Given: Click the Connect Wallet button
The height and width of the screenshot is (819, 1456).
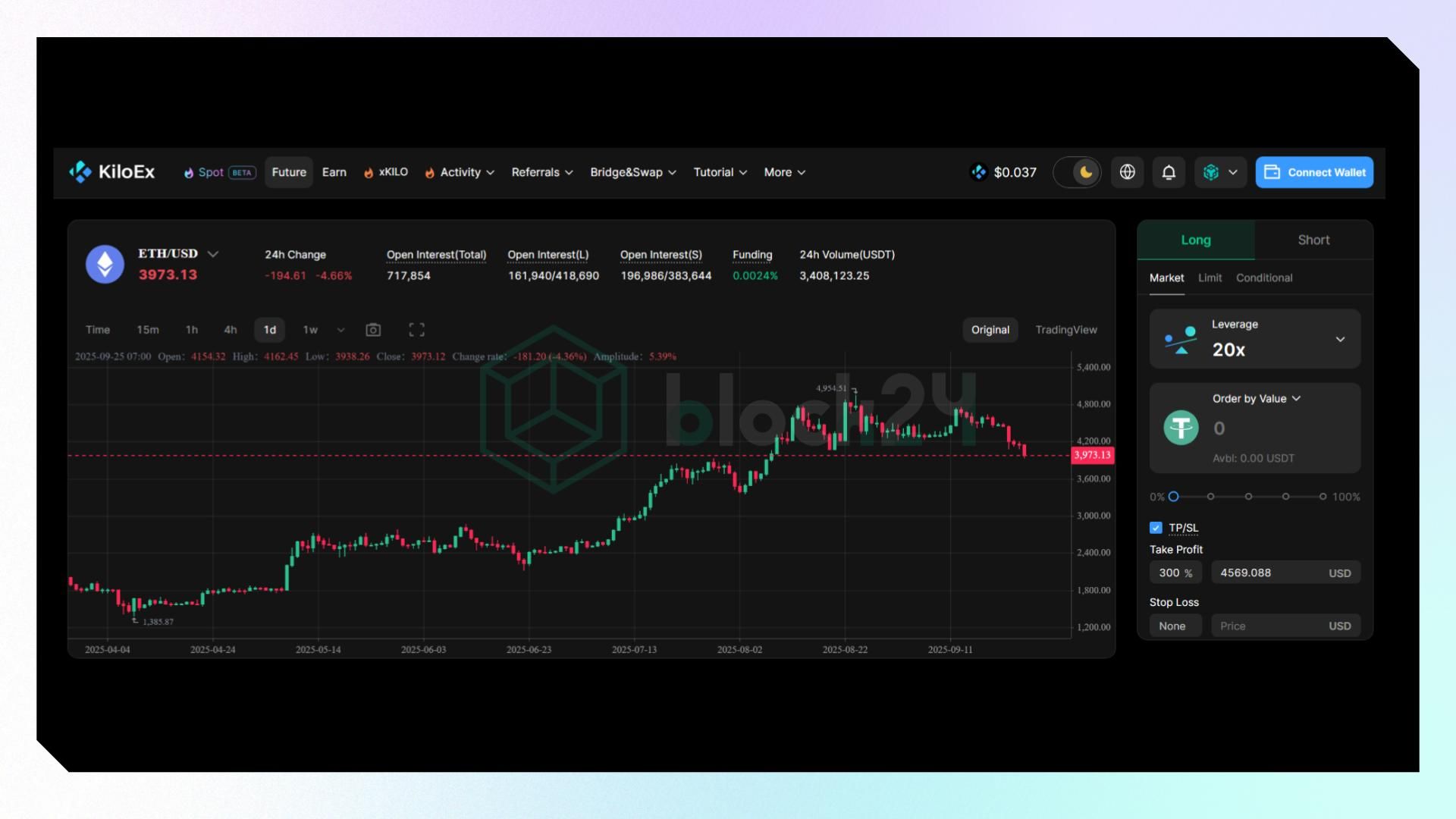Looking at the screenshot, I should point(1314,172).
